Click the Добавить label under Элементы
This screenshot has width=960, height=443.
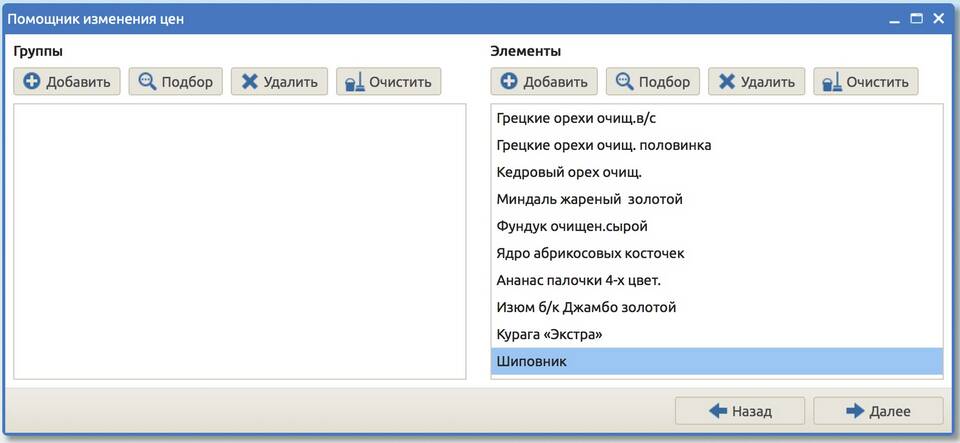click(x=556, y=82)
